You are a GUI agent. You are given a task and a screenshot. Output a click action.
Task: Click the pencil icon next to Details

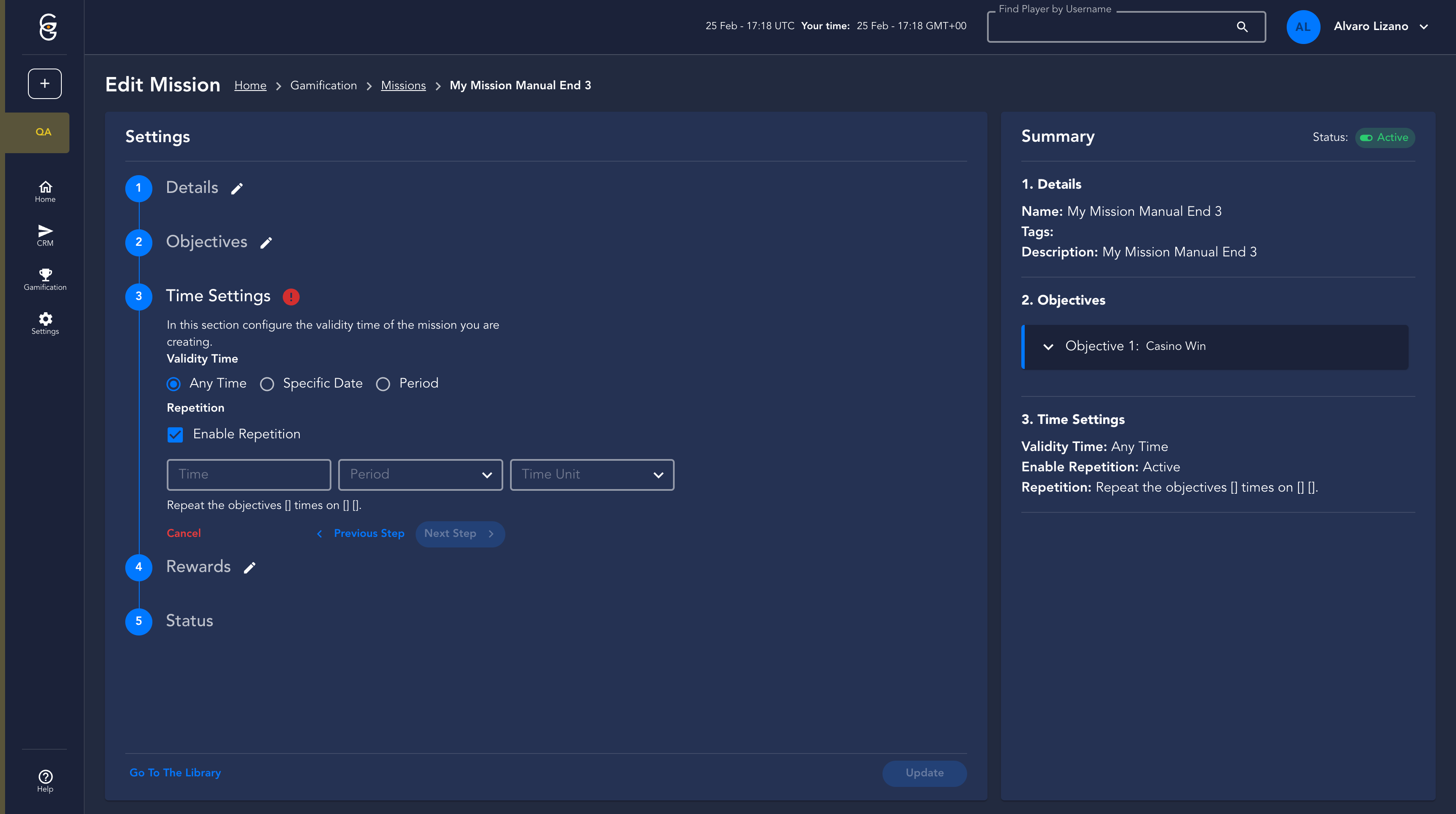click(237, 189)
